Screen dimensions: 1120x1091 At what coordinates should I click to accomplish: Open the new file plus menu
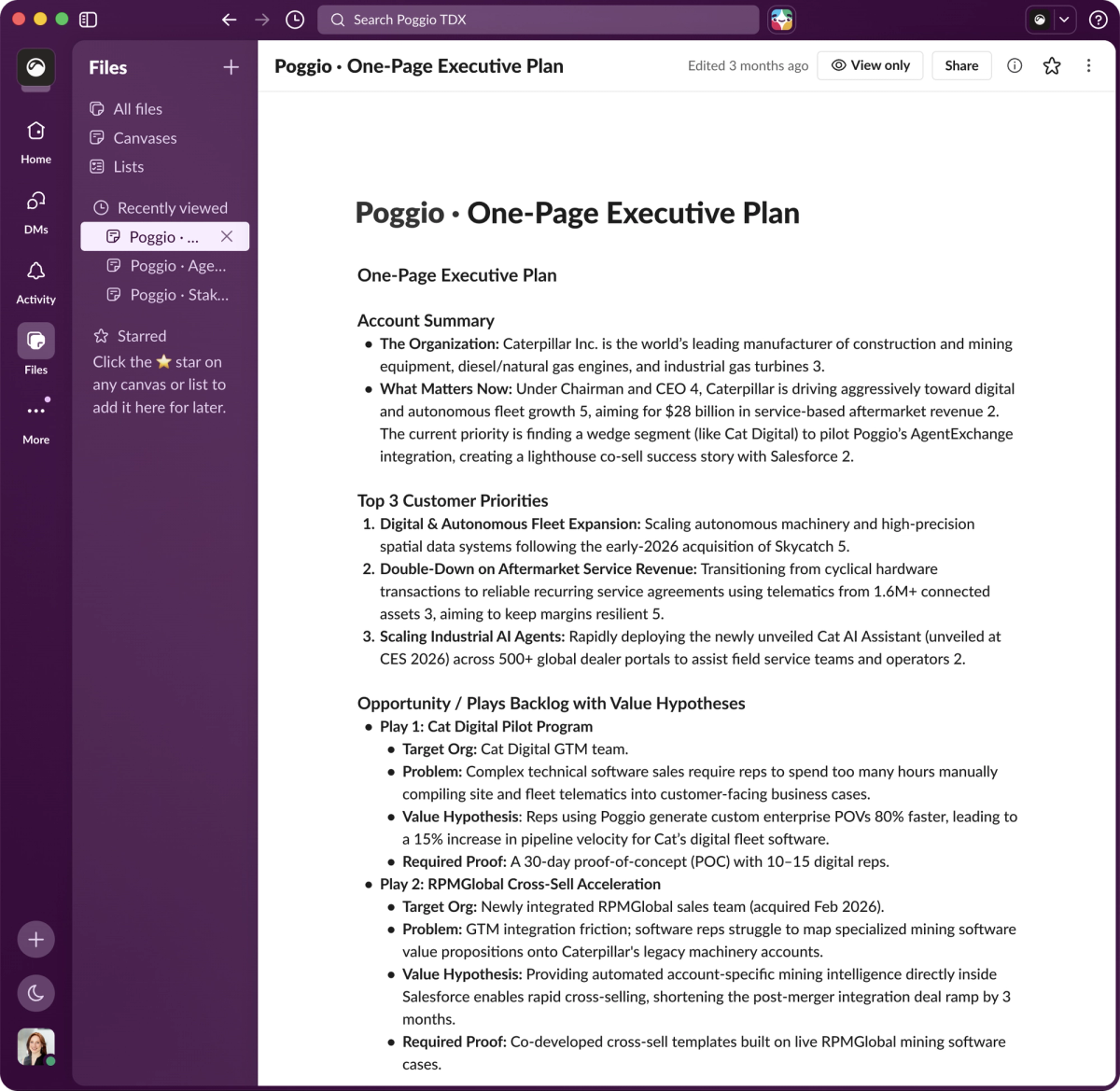[x=231, y=67]
